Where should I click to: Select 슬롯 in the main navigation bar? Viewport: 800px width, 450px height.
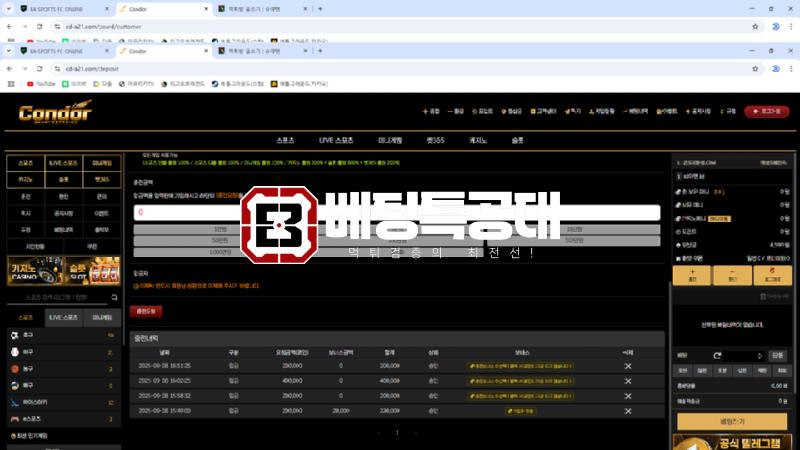(x=517, y=140)
